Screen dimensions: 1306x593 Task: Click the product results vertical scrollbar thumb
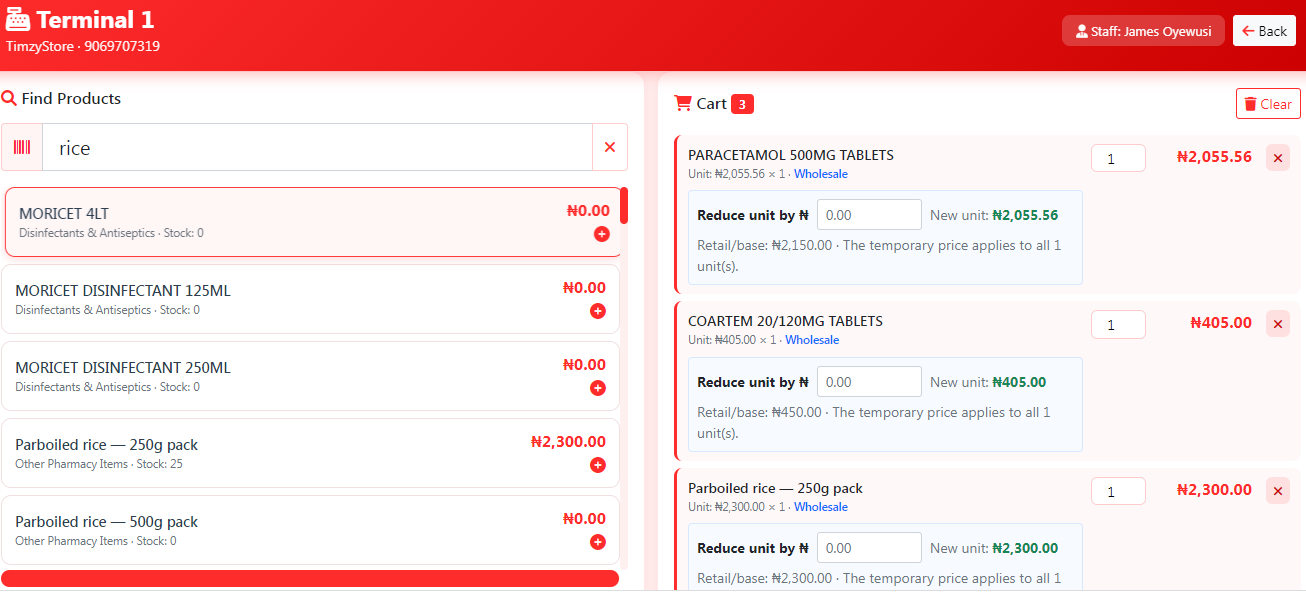tap(624, 205)
